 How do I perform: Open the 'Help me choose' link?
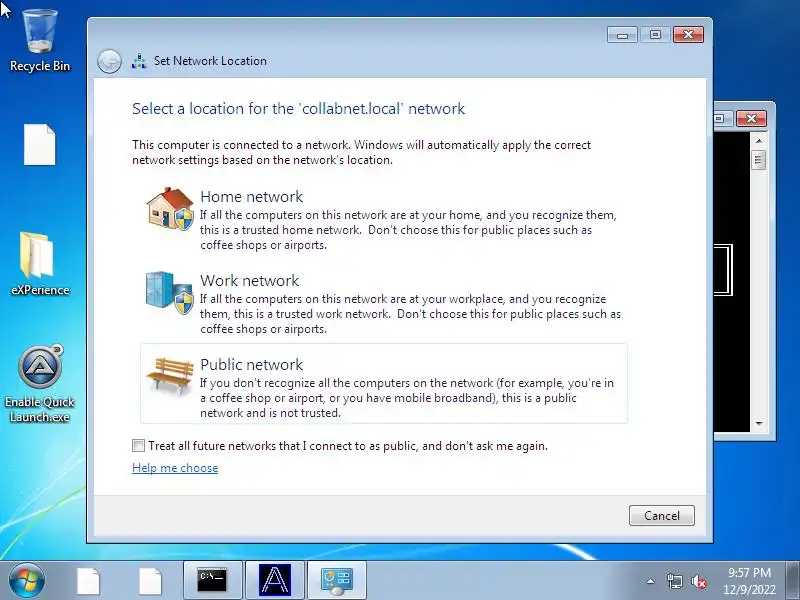point(175,468)
